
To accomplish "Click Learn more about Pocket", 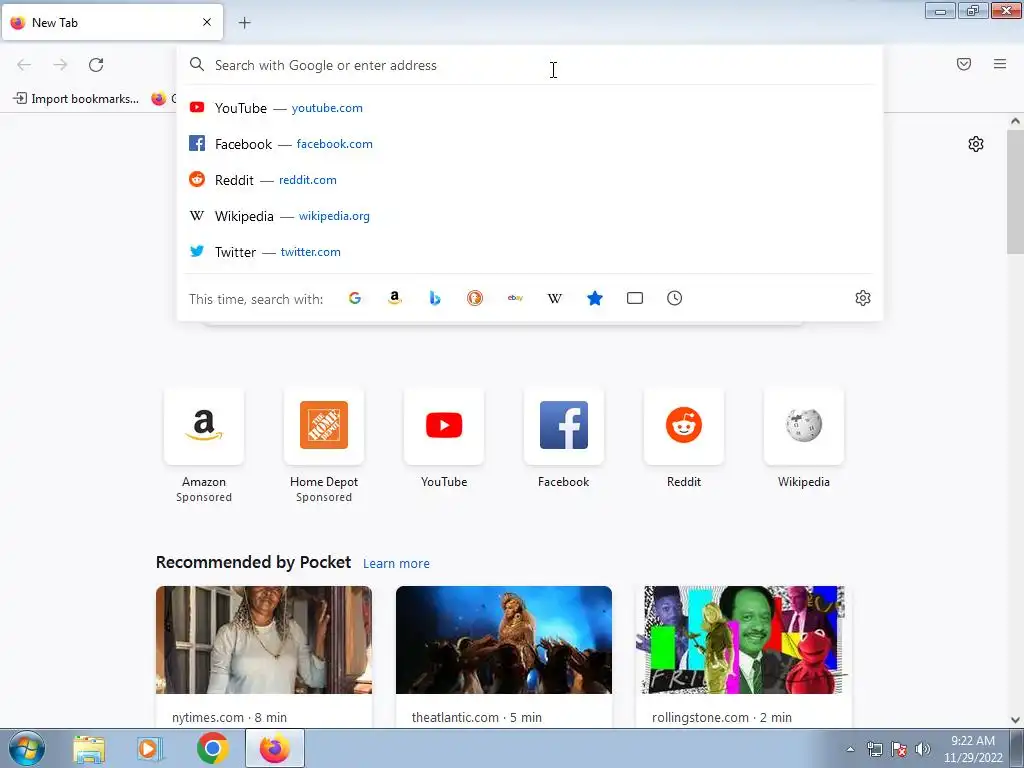I will tap(396, 564).
